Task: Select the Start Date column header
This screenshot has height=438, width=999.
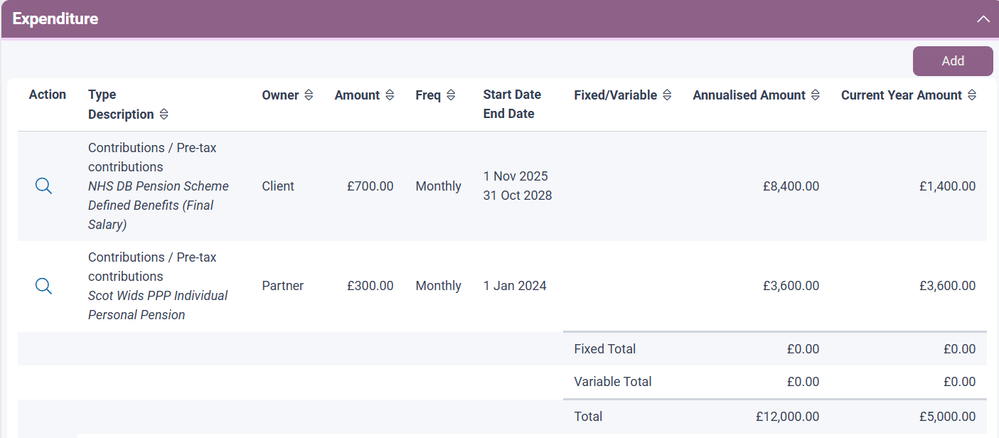Action: [511, 95]
